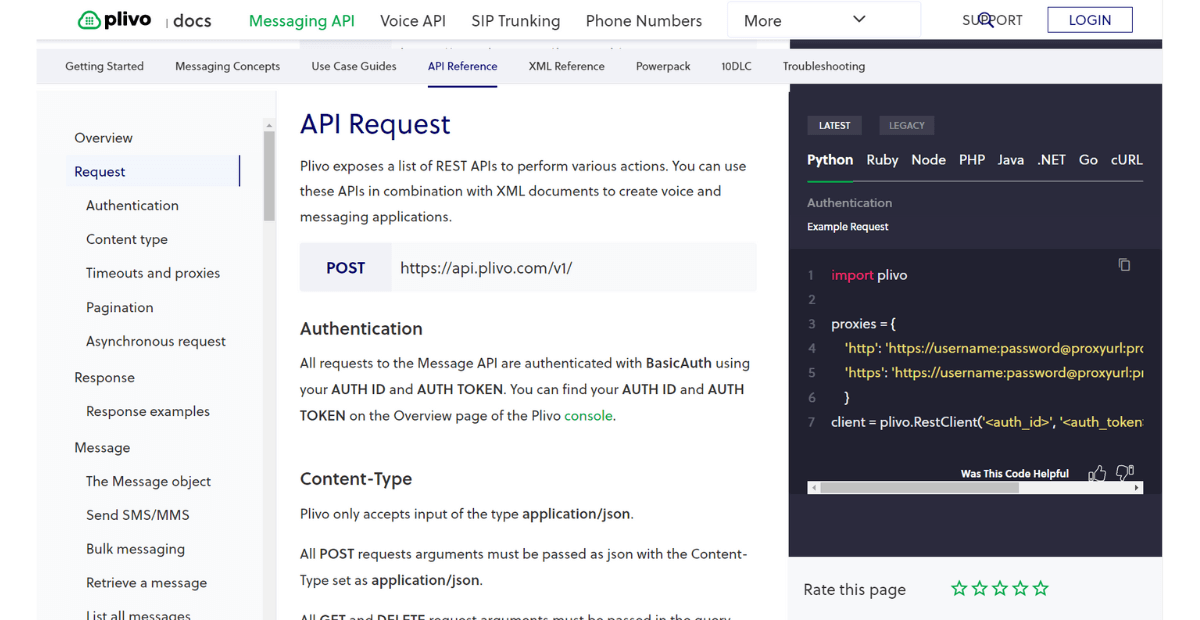Go to XML Reference tab
The width and height of the screenshot is (1200, 620).
(x=567, y=66)
